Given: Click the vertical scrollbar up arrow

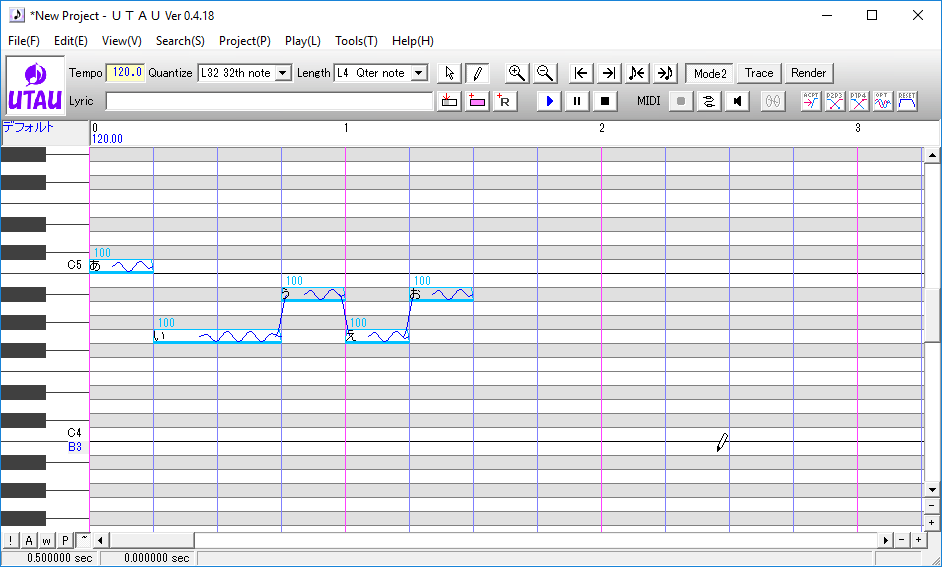Looking at the screenshot, I should pyautogui.click(x=932, y=156).
